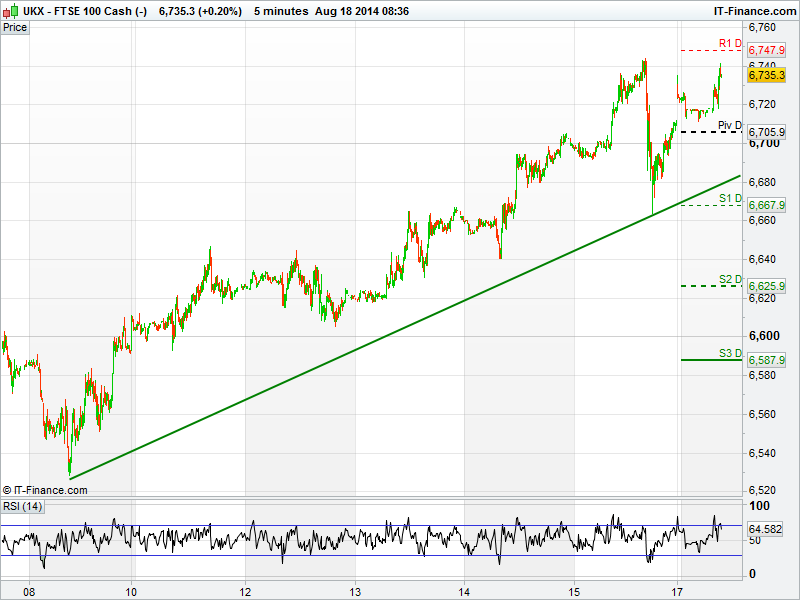The width and height of the screenshot is (800, 600).
Task: Select the S1 D support price tag 6,667.9
Action: 766,205
